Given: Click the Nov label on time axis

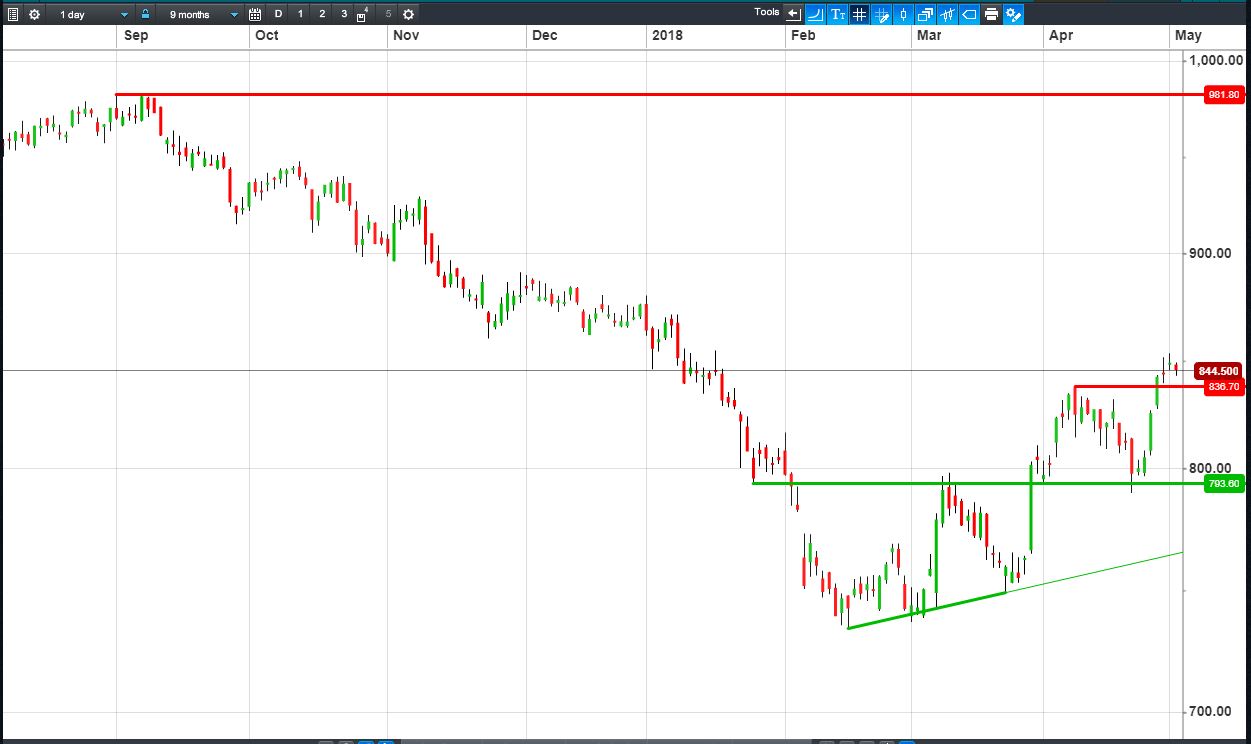Looking at the screenshot, I should point(406,36).
